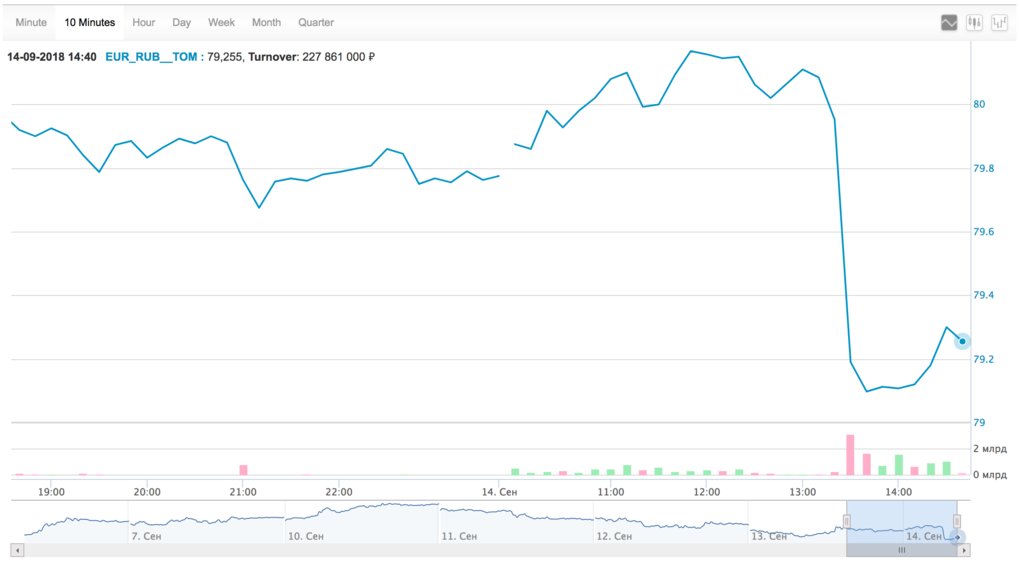1020x564 pixels.
Task: Select the Quarter interval tab
Action: 316,23
